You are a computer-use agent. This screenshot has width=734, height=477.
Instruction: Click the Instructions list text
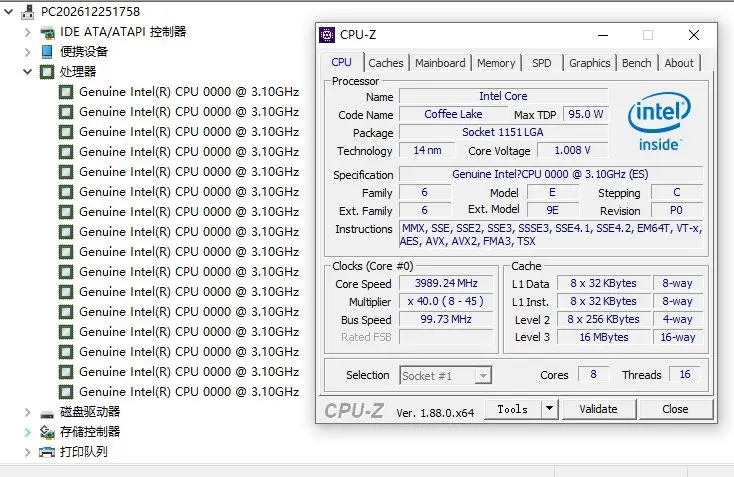550,235
